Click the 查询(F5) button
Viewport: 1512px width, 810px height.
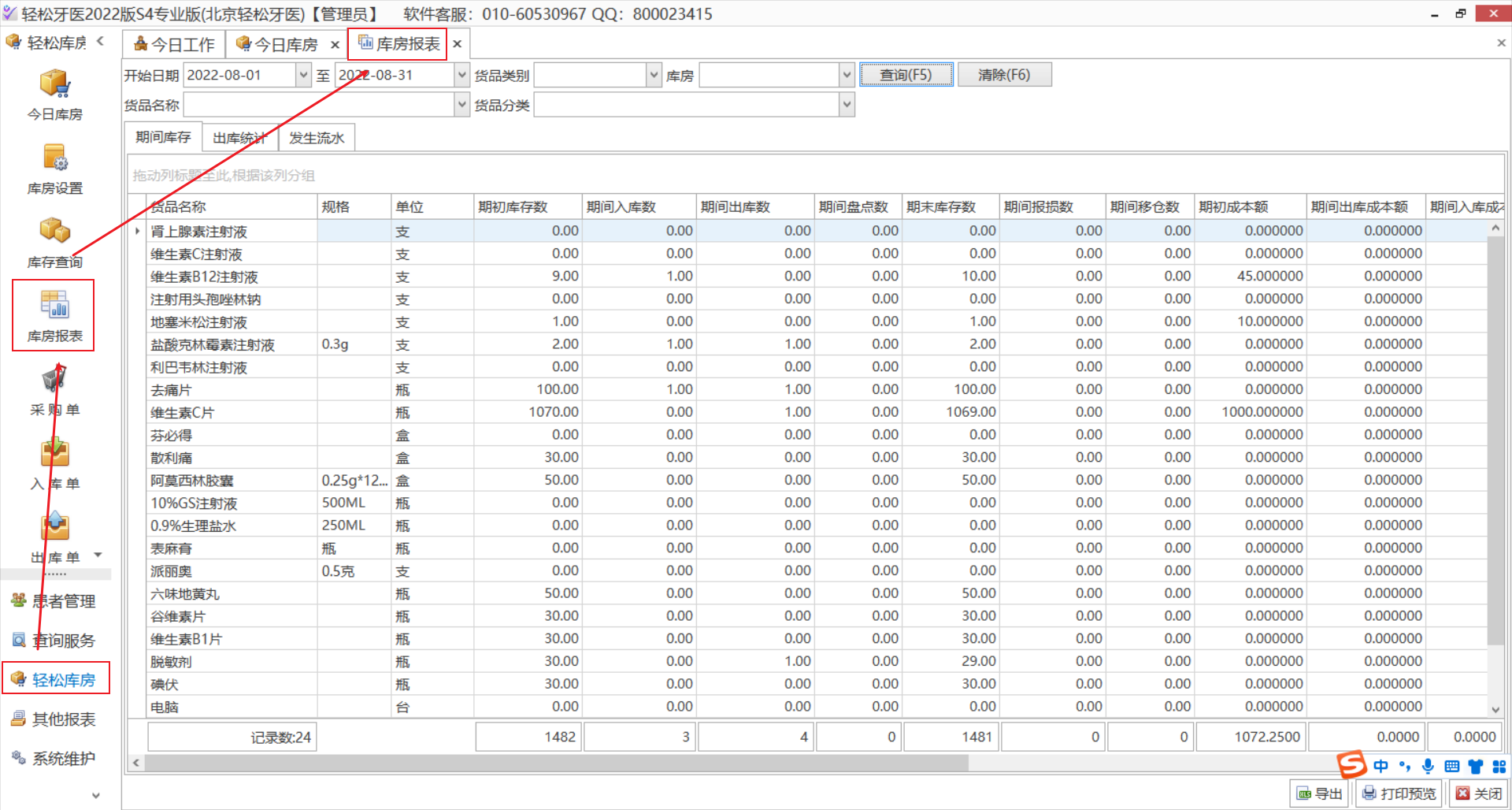[906, 75]
